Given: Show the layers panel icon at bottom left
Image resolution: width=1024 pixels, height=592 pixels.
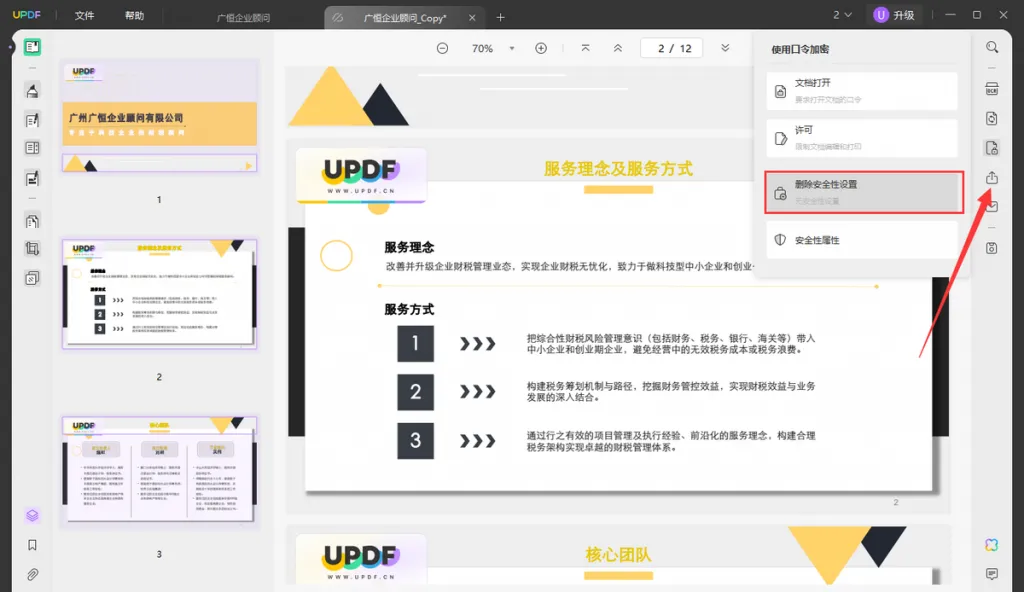Looking at the screenshot, I should tap(32, 516).
